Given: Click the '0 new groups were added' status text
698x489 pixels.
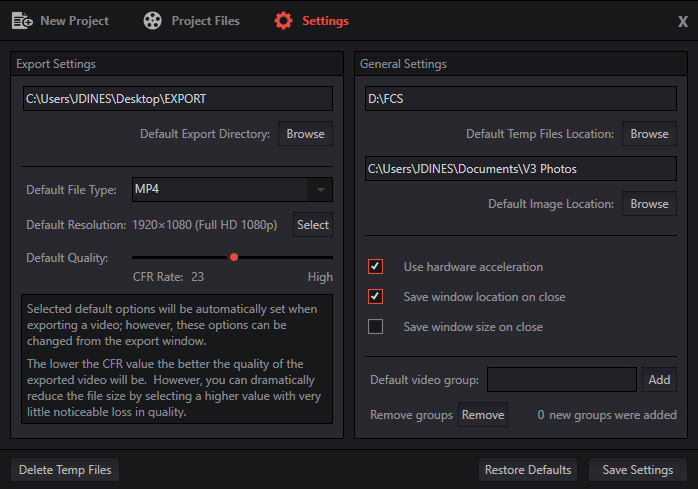Looking at the screenshot, I should (607, 415).
